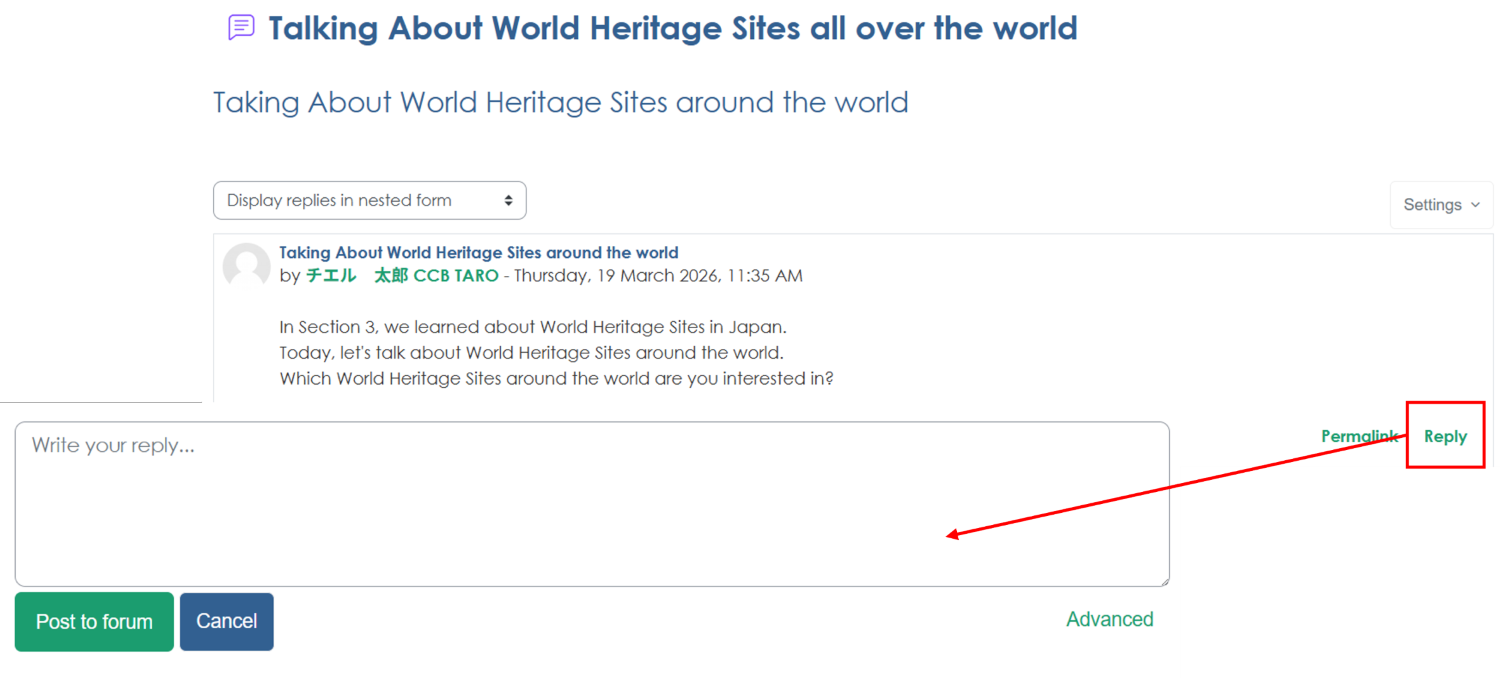Focus the Write your reply text area
1500x678 pixels.
pos(591,503)
